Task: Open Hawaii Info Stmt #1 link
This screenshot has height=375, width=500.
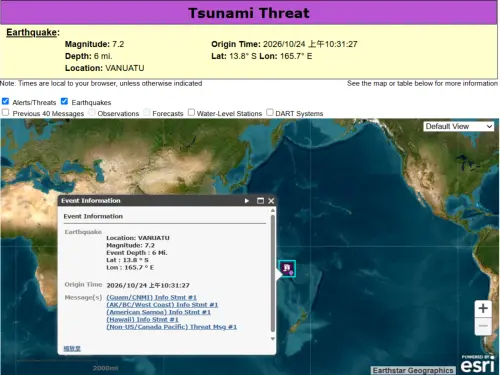Action: [x=142, y=319]
